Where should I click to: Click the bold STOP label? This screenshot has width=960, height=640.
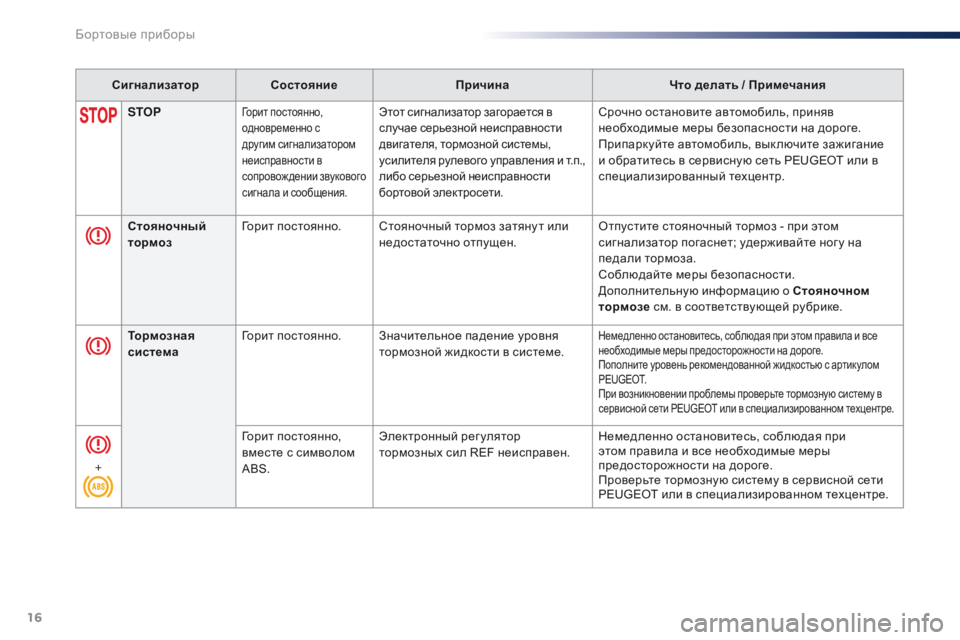tap(144, 112)
